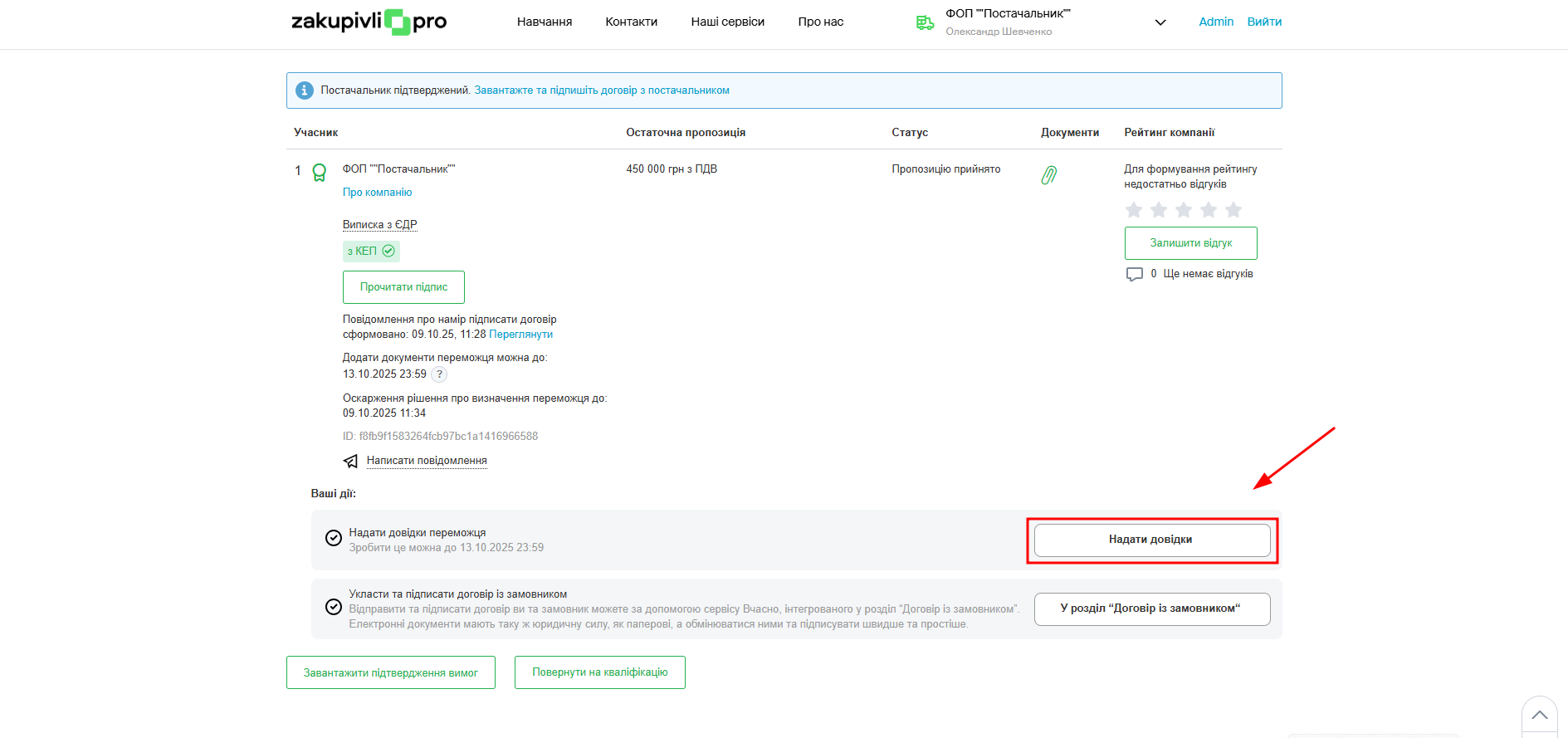Click the scroll-to-top arrow button

[1539, 715]
